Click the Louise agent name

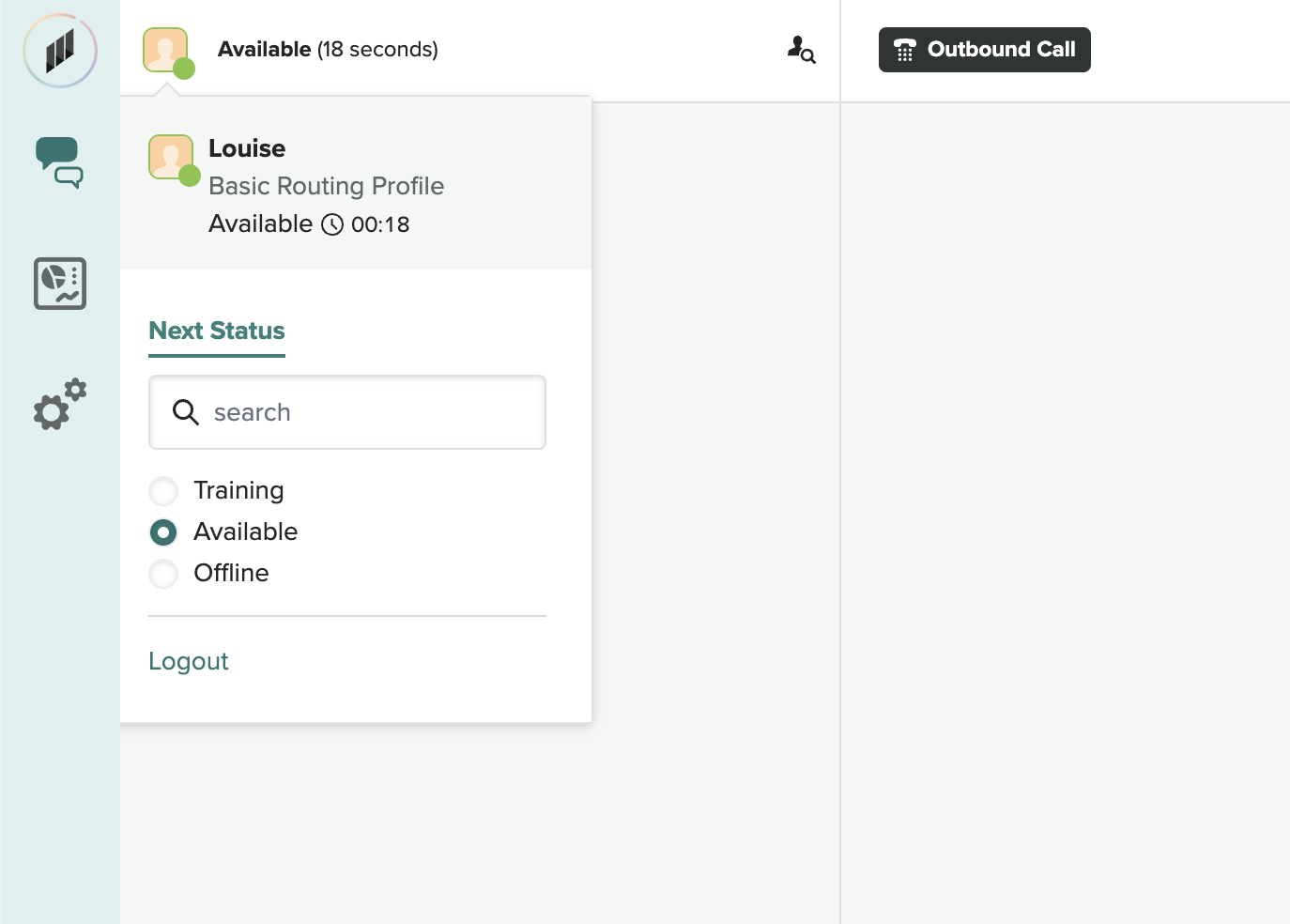coord(247,148)
